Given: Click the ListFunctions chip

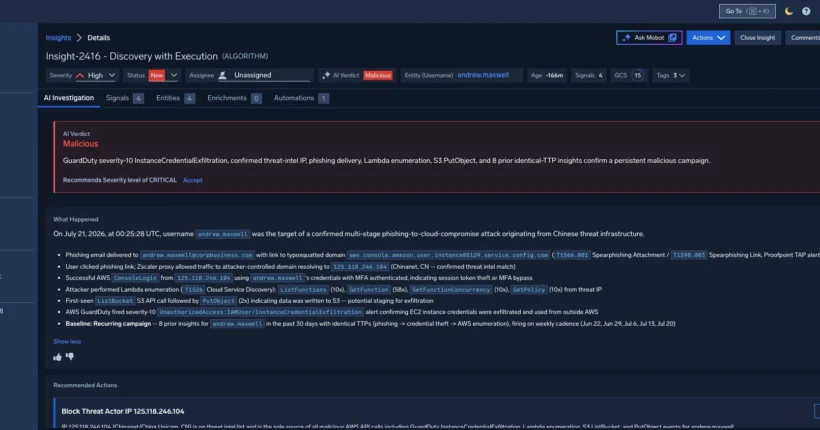Looking at the screenshot, I should (303, 290).
